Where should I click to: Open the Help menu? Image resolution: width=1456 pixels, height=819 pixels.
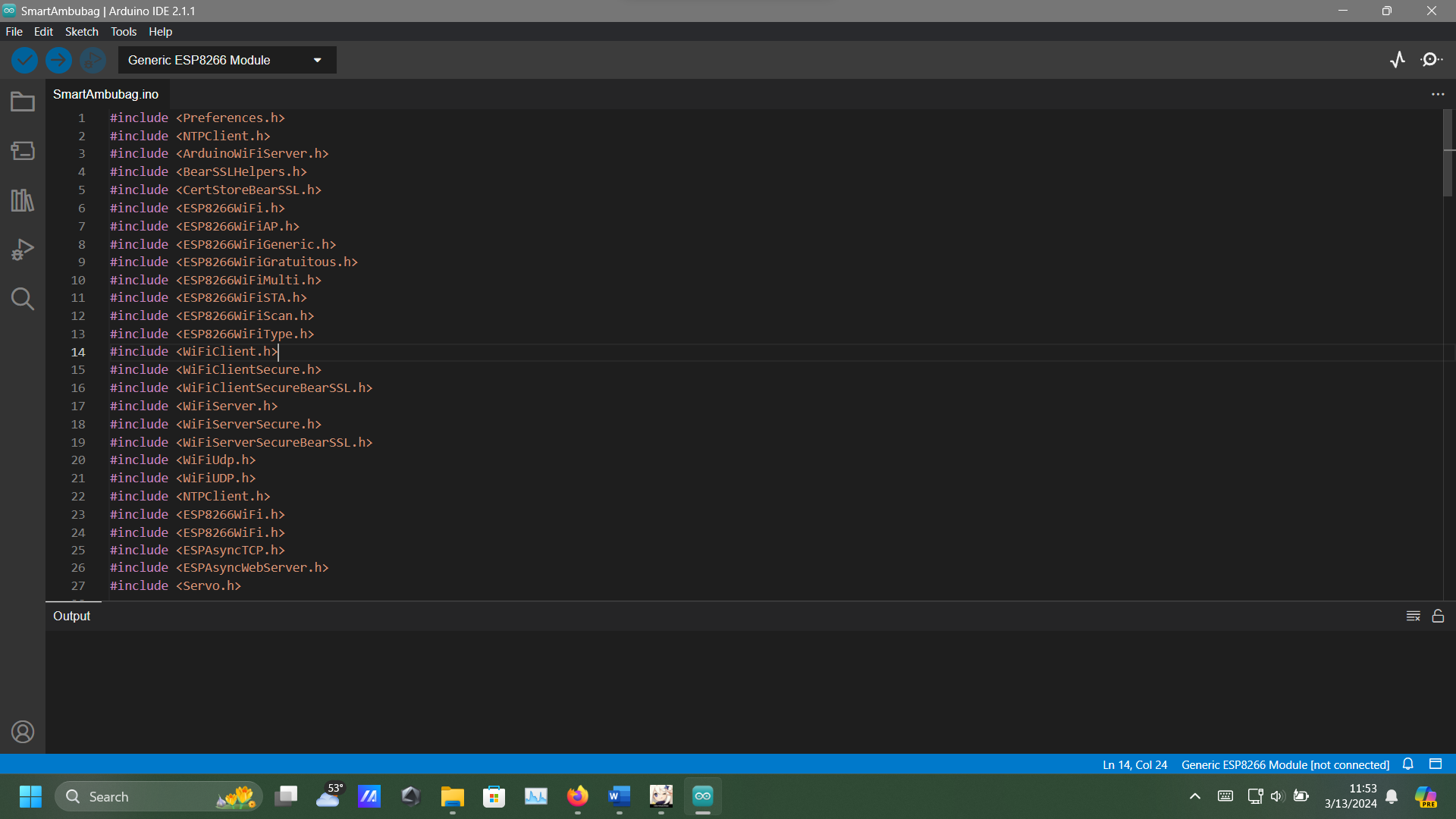[160, 32]
